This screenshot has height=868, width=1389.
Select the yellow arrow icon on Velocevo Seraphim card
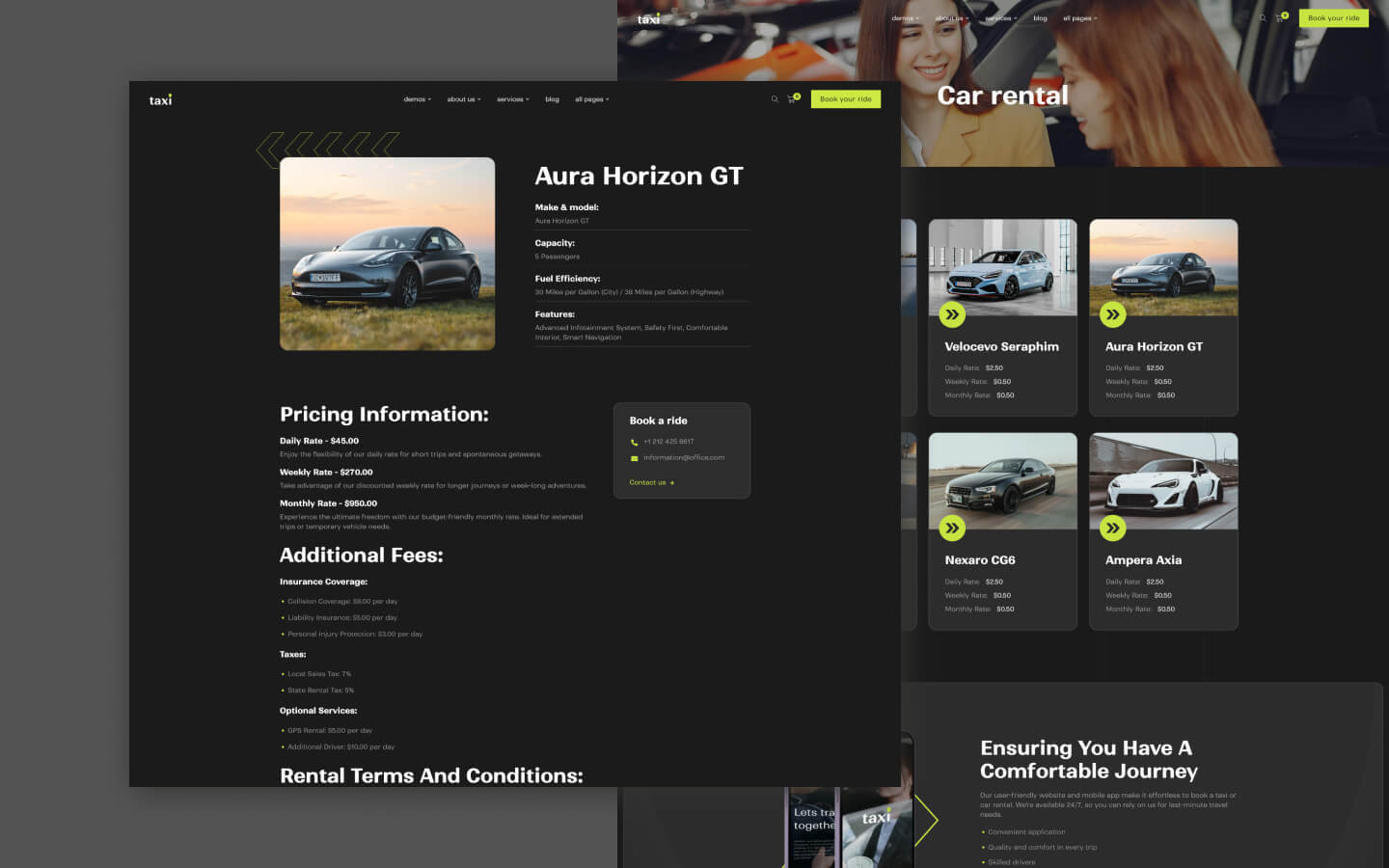click(952, 314)
